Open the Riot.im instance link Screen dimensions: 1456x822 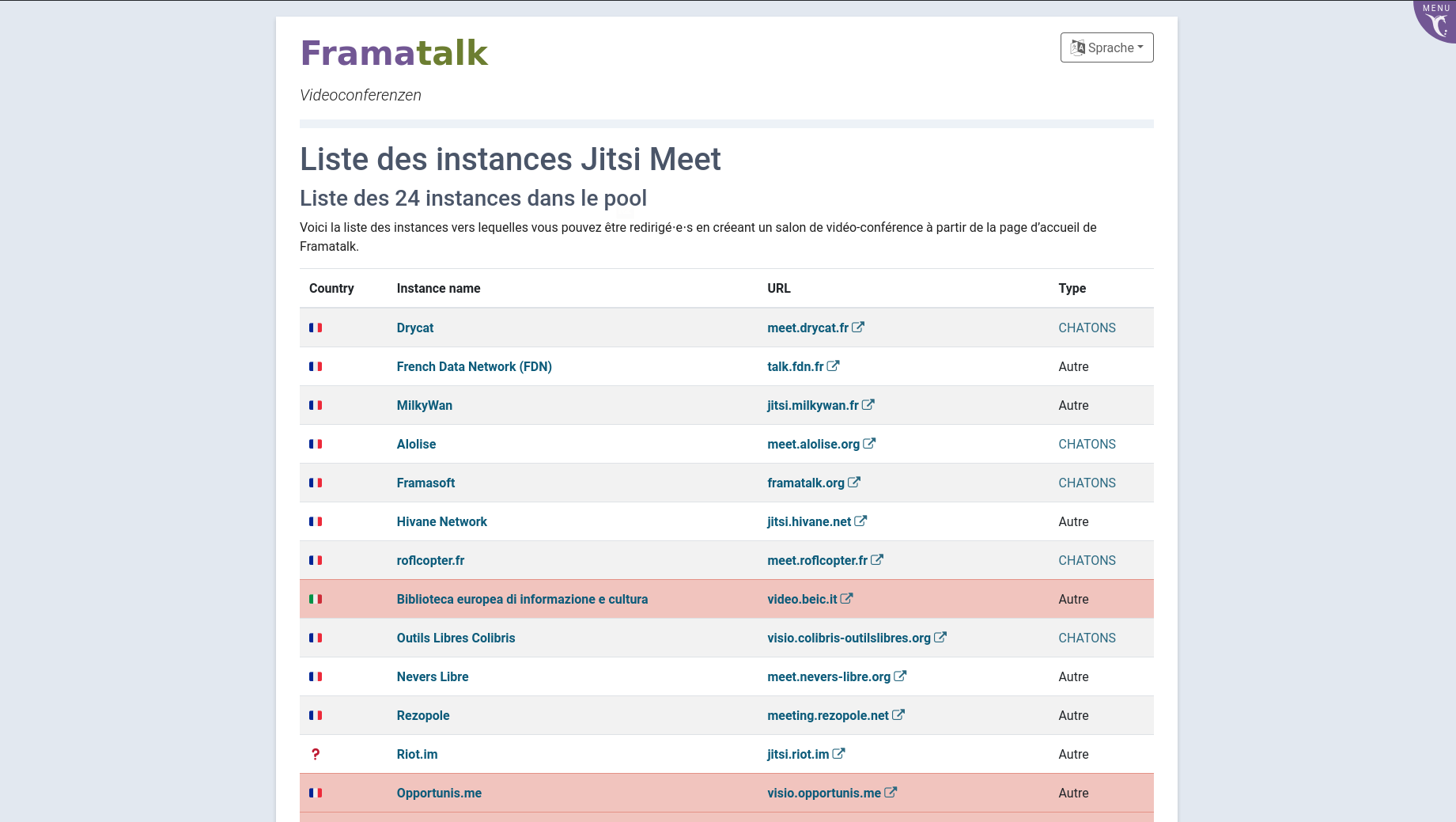417,754
